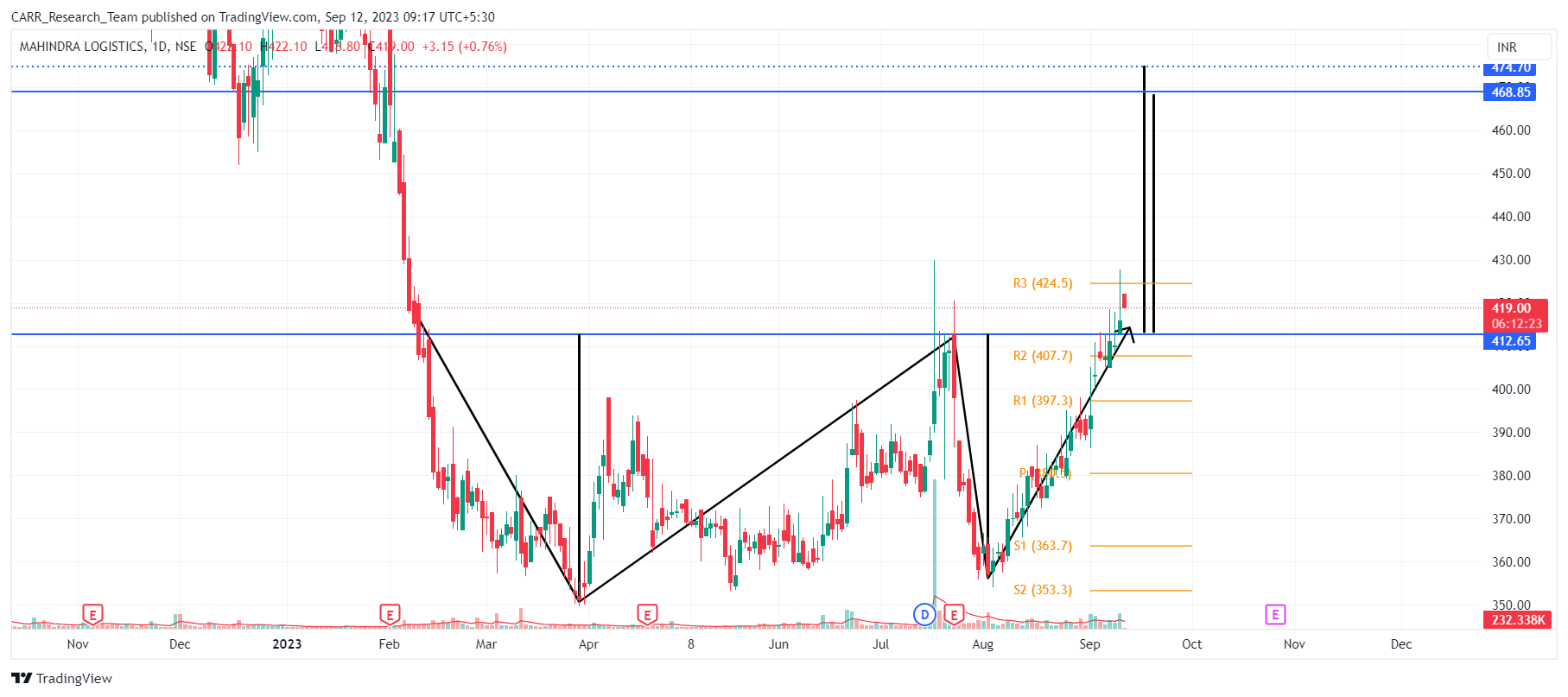Click the 440.00 price axis label
Screen dimensions: 1568x697
click(x=1511, y=217)
